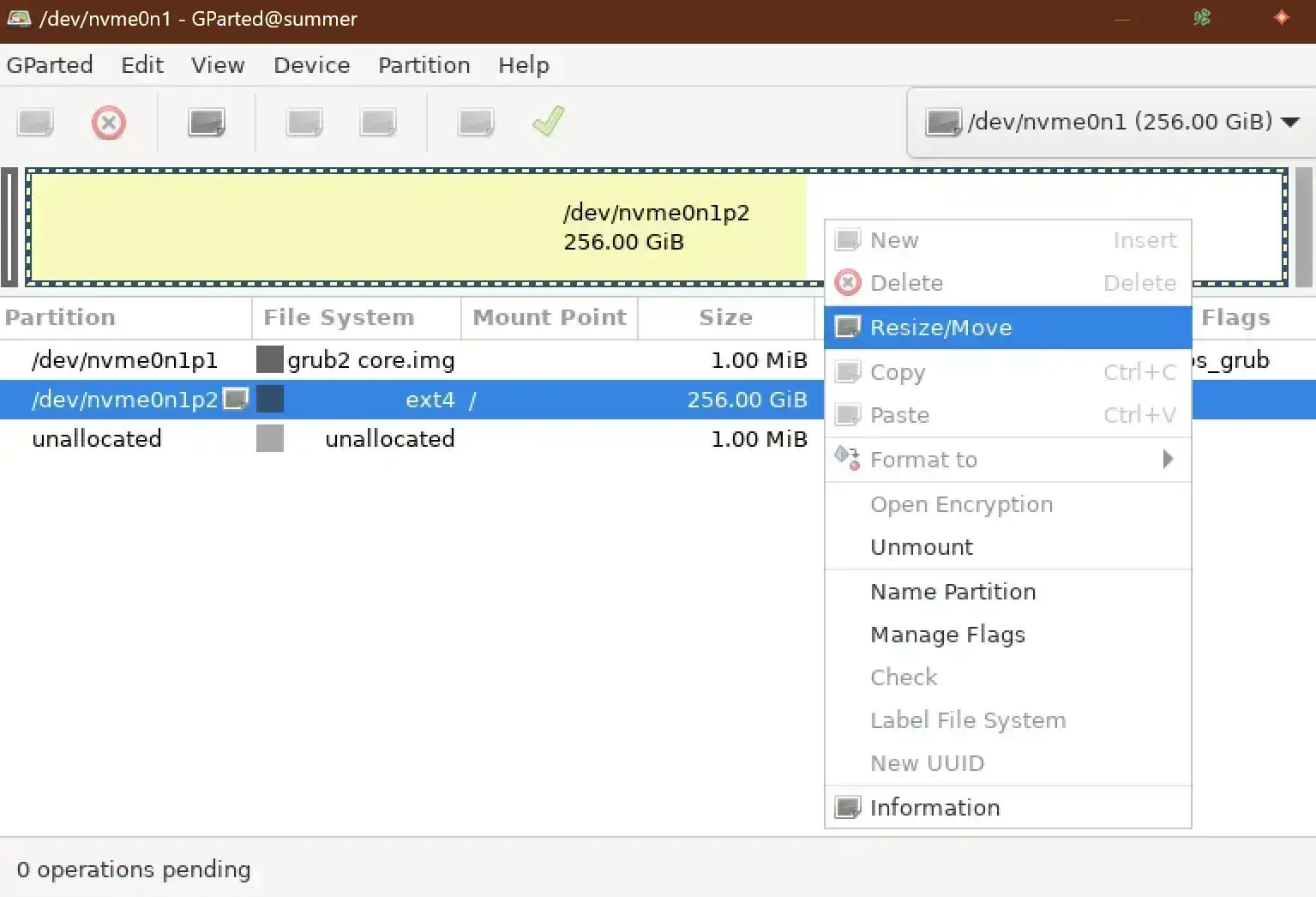Screen dimensions: 1316x897
Task: Choose Manage Flags in the context menu
Action: pyautogui.click(x=1008, y=635)
